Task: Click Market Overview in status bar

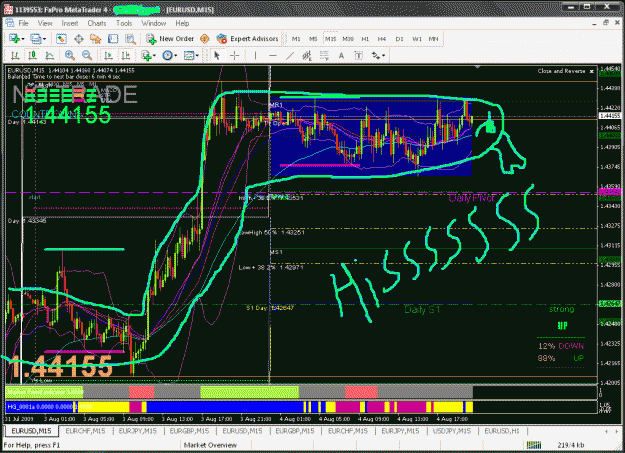Action: [210, 445]
